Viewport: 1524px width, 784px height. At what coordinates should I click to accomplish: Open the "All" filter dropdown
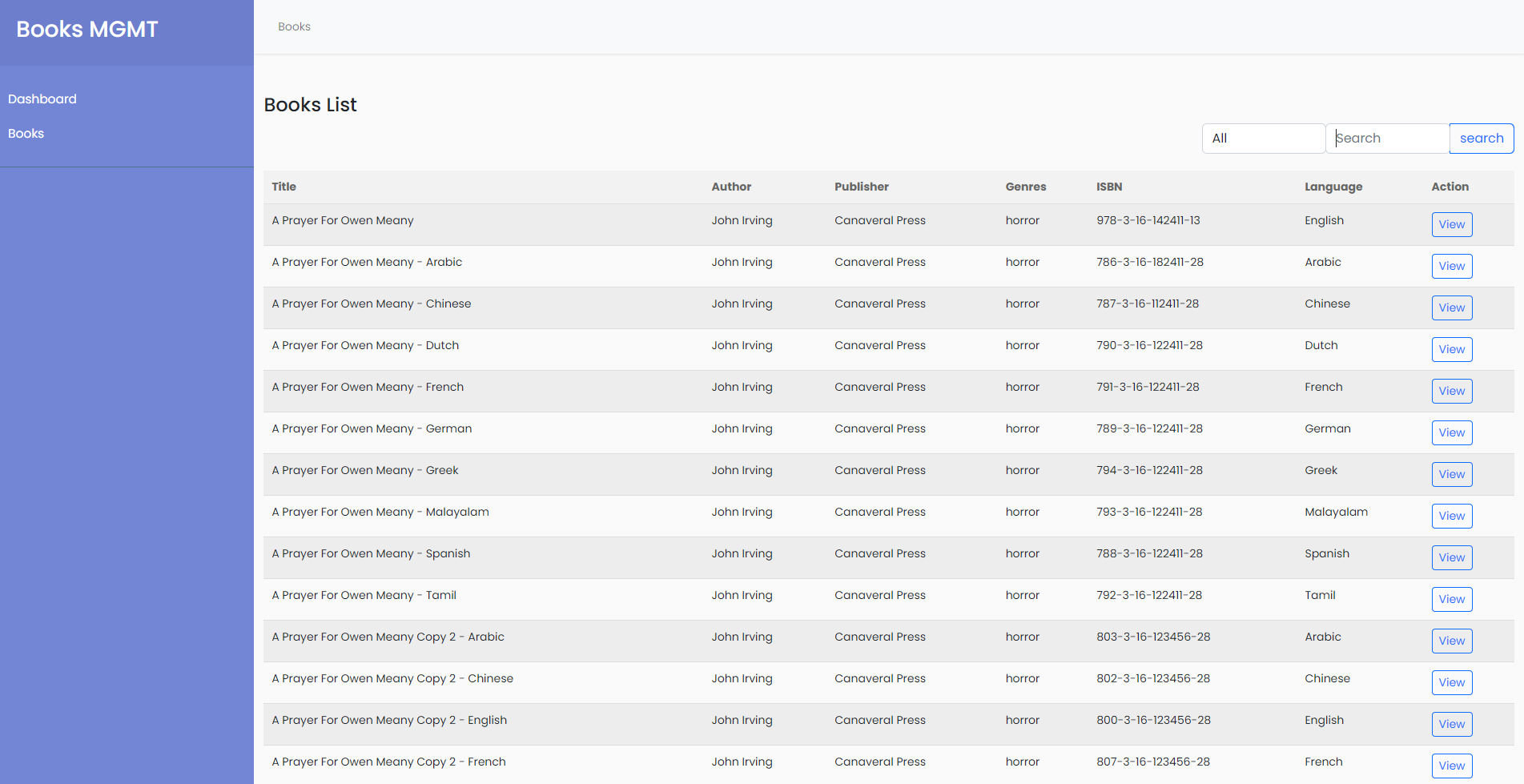tap(1263, 138)
